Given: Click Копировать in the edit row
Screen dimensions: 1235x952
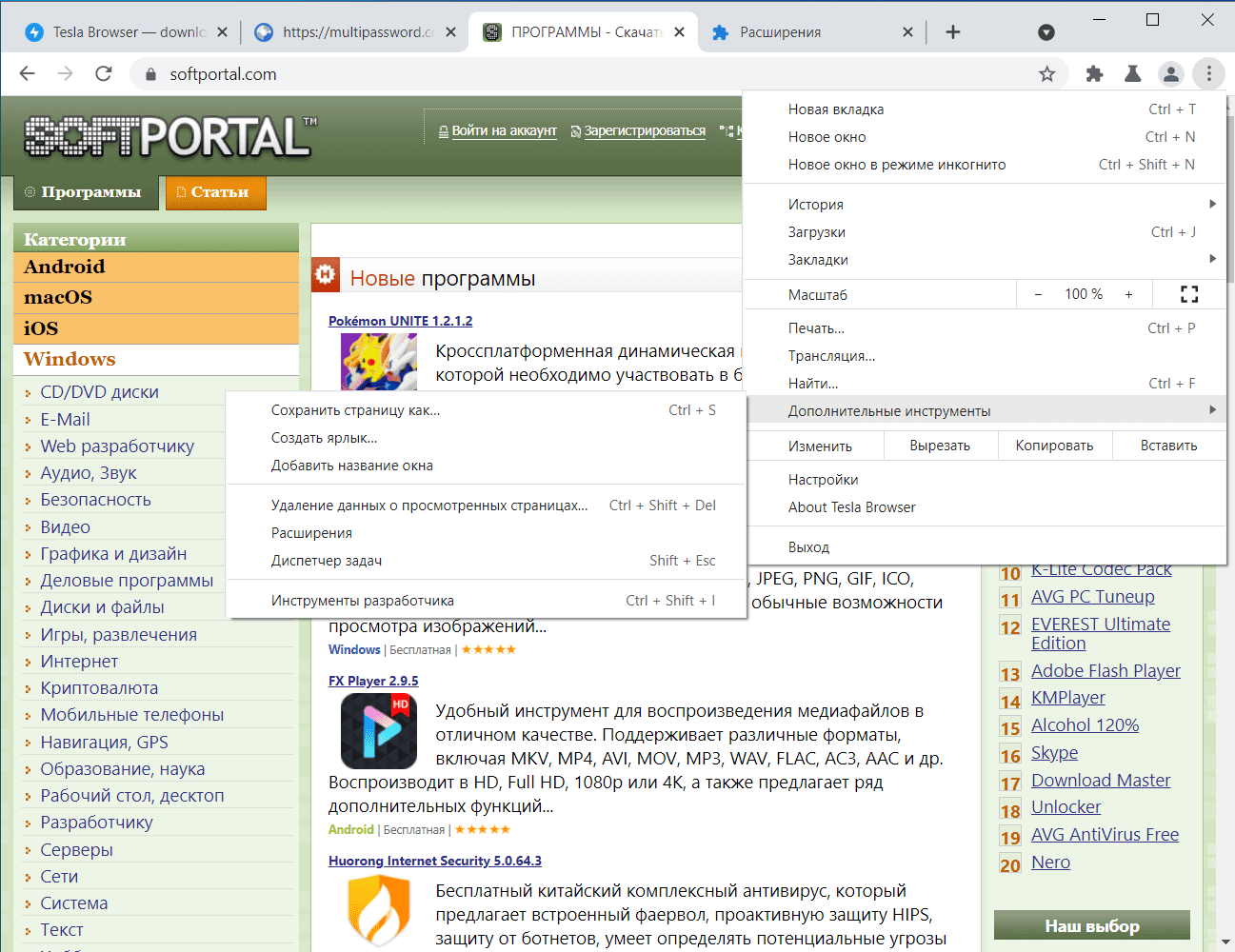Looking at the screenshot, I should tap(1054, 446).
